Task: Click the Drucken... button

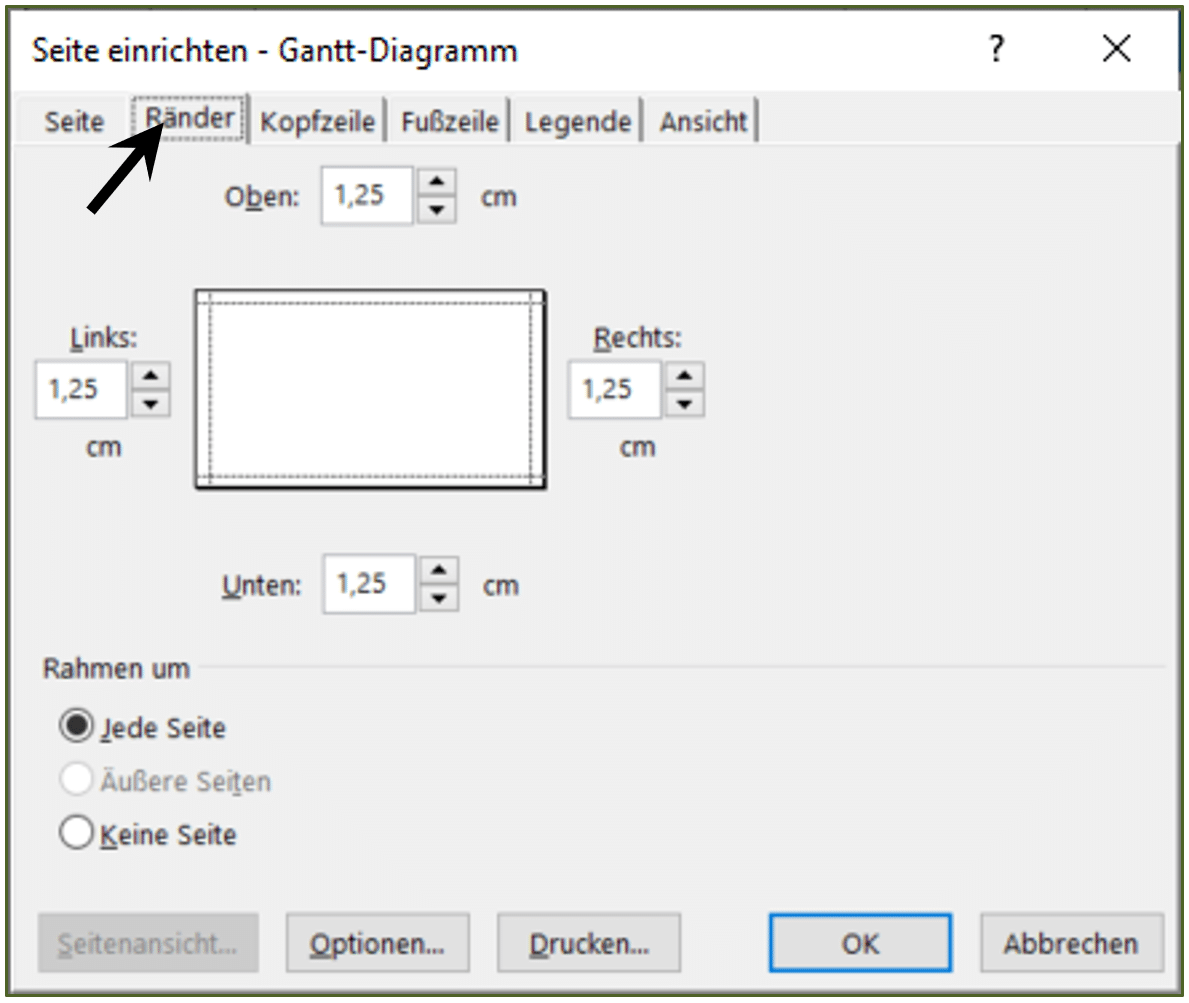Action: coord(589,943)
